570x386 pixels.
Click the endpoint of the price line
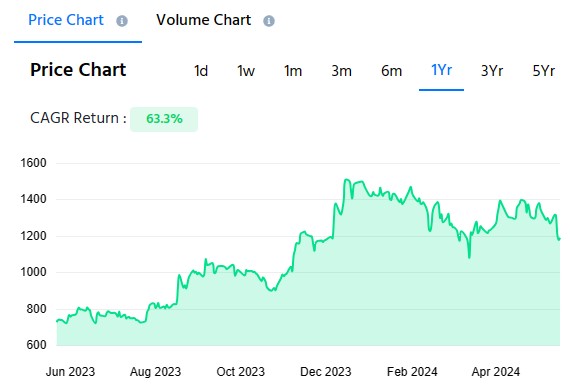click(x=559, y=239)
